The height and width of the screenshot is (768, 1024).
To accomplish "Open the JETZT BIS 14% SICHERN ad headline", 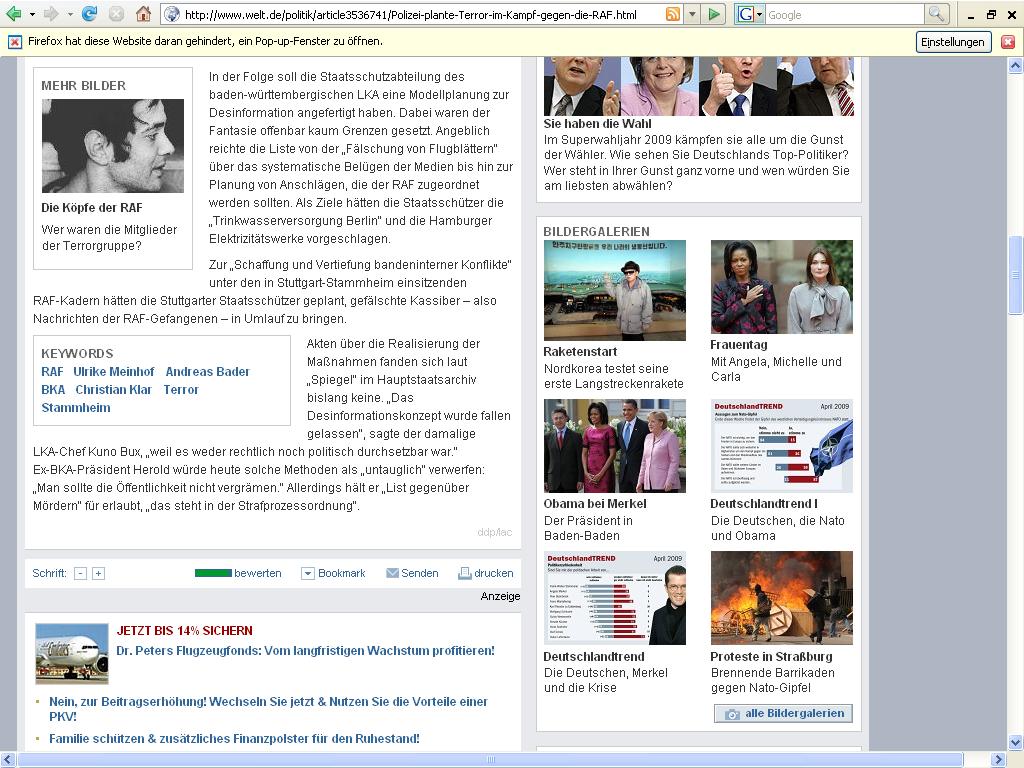I will (x=185, y=631).
